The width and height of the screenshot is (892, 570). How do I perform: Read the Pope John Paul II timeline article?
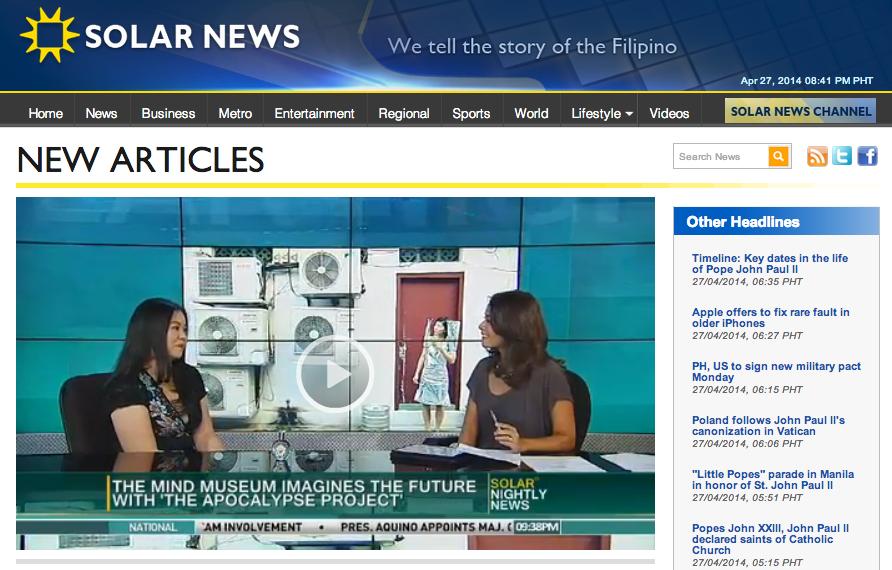tap(769, 264)
